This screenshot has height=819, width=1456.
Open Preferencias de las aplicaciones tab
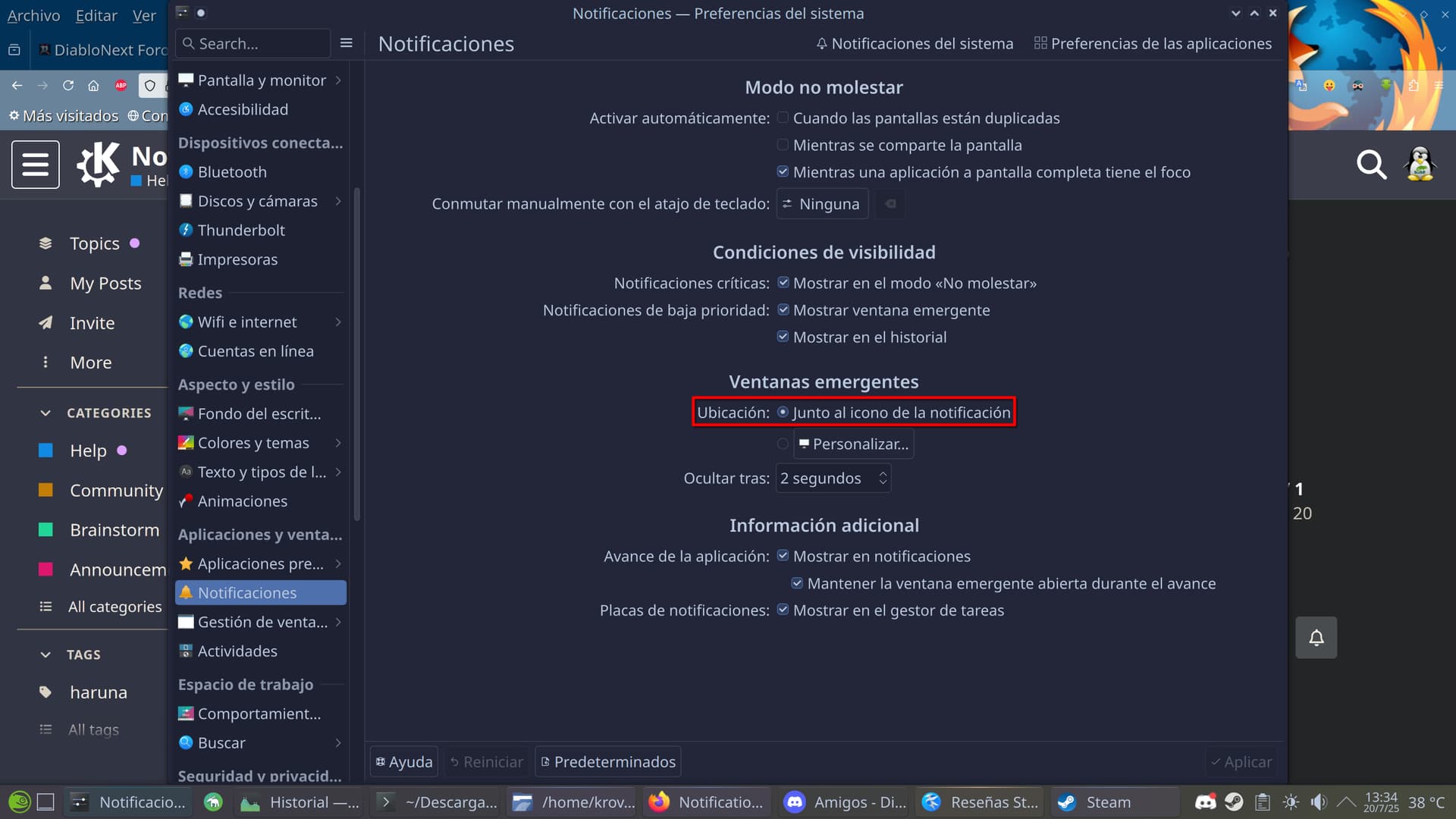coord(1153,43)
